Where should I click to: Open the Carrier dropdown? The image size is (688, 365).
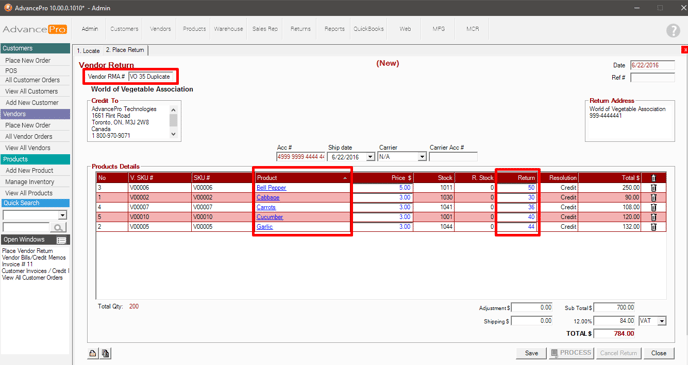point(422,157)
